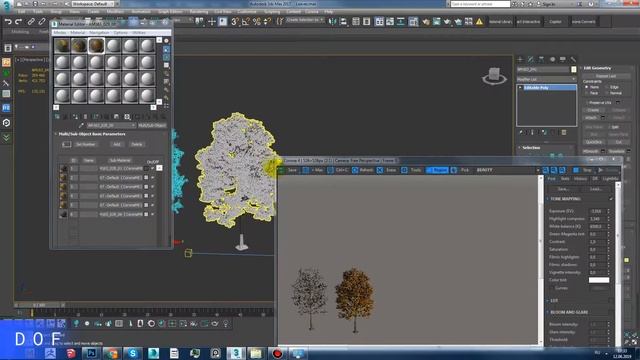Click Sample Type icon beside material slots
Viewport: 640px width, 360px height.
click(167, 41)
